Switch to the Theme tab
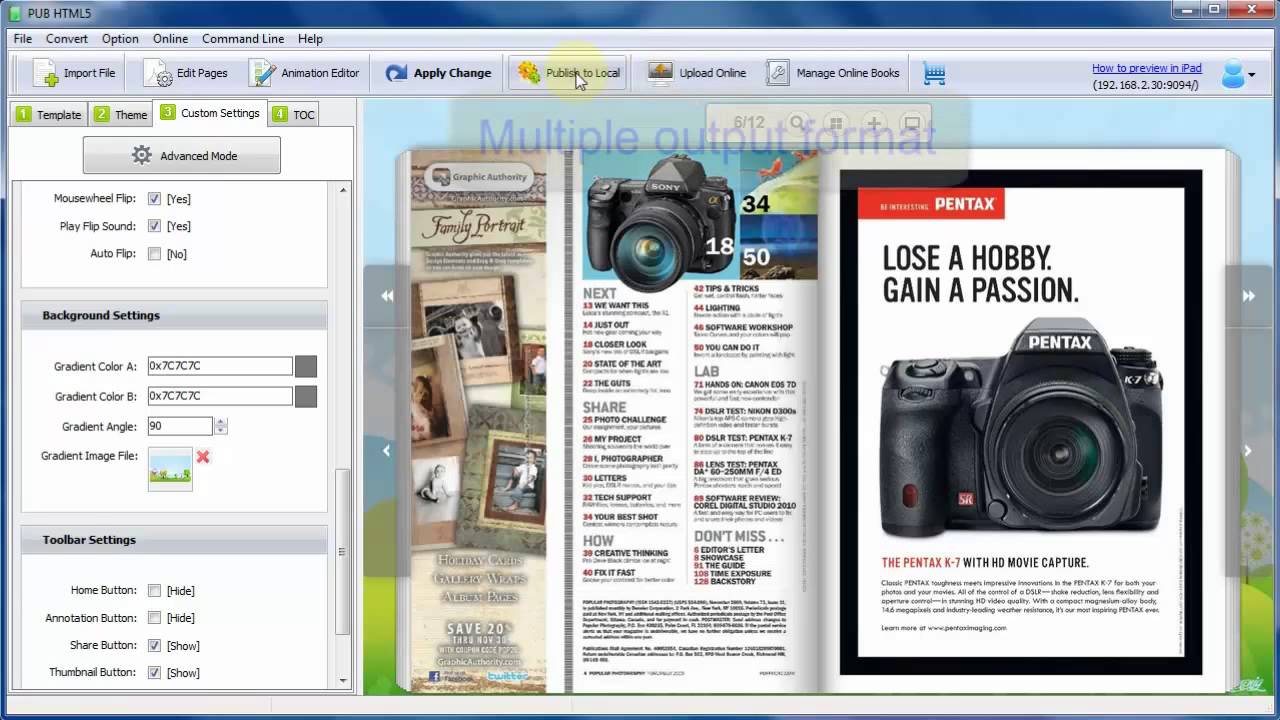This screenshot has width=1280, height=720. pyautogui.click(x=121, y=114)
